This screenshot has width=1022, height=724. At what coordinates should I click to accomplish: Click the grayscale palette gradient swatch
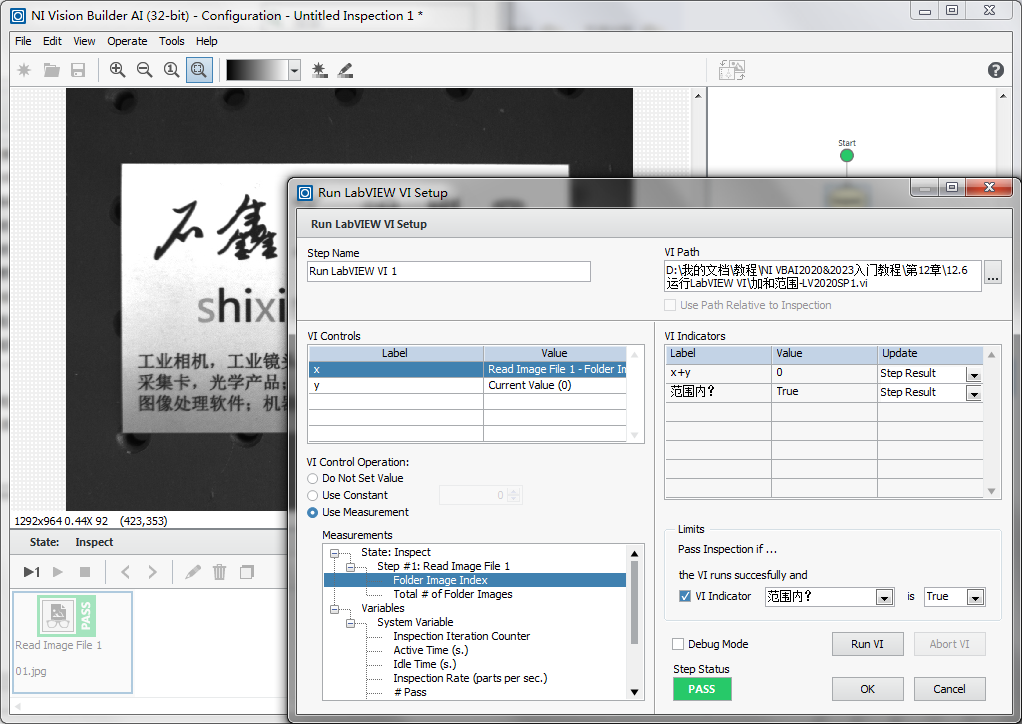tap(257, 70)
